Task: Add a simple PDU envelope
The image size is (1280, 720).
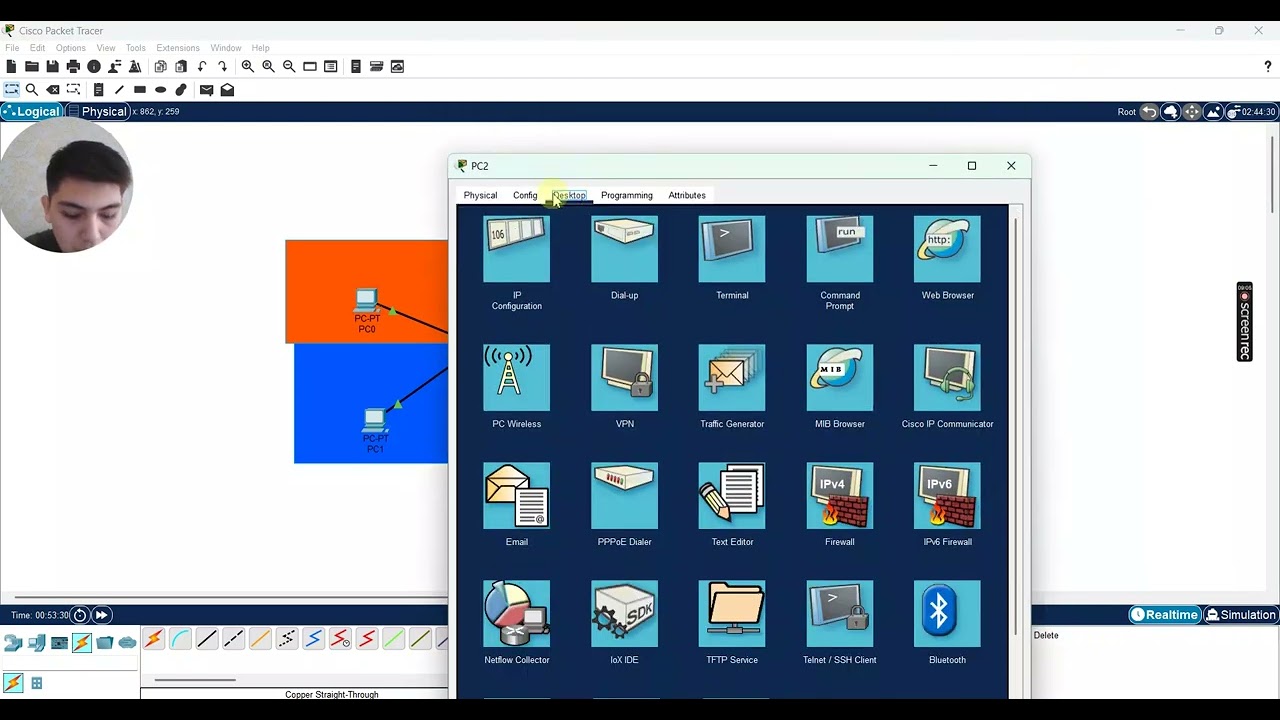Action: (206, 90)
